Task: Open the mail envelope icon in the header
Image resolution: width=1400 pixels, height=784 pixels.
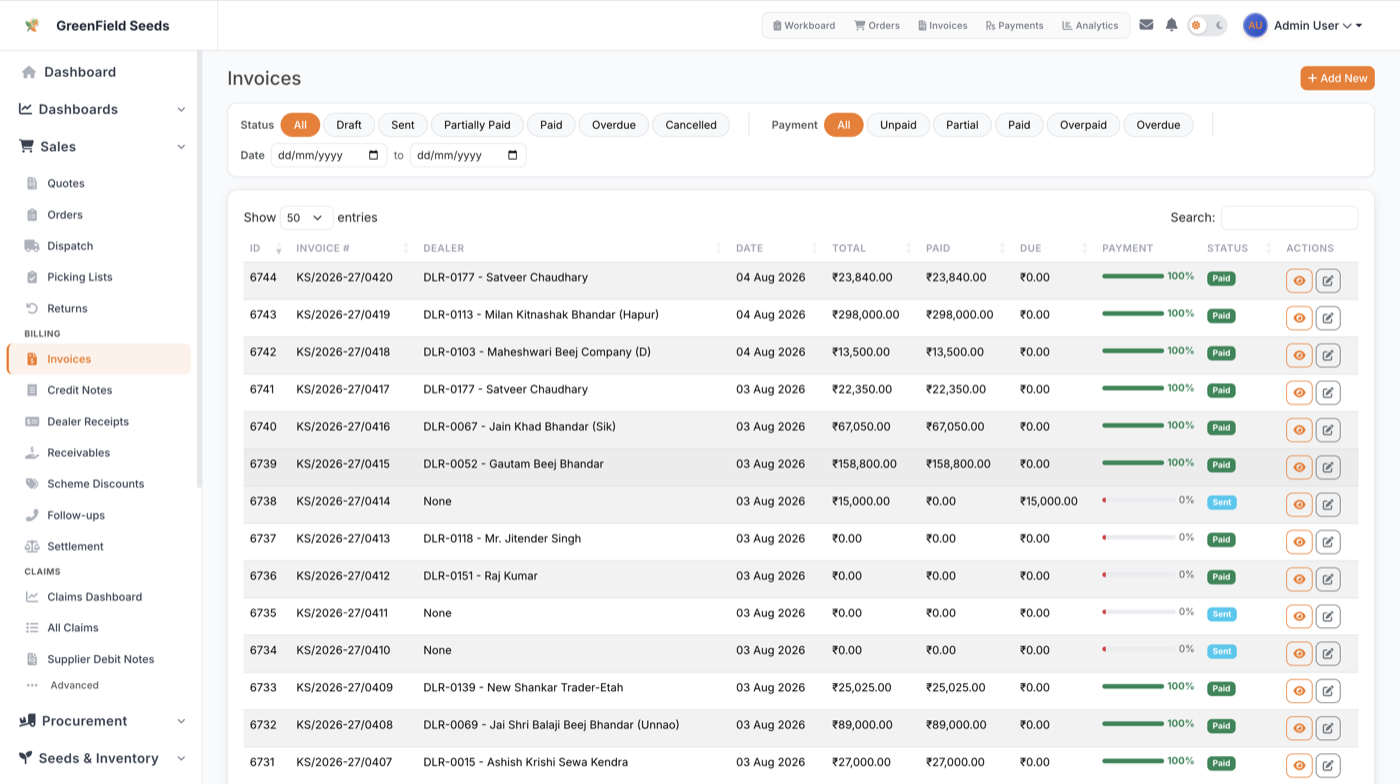Action: [1146, 25]
